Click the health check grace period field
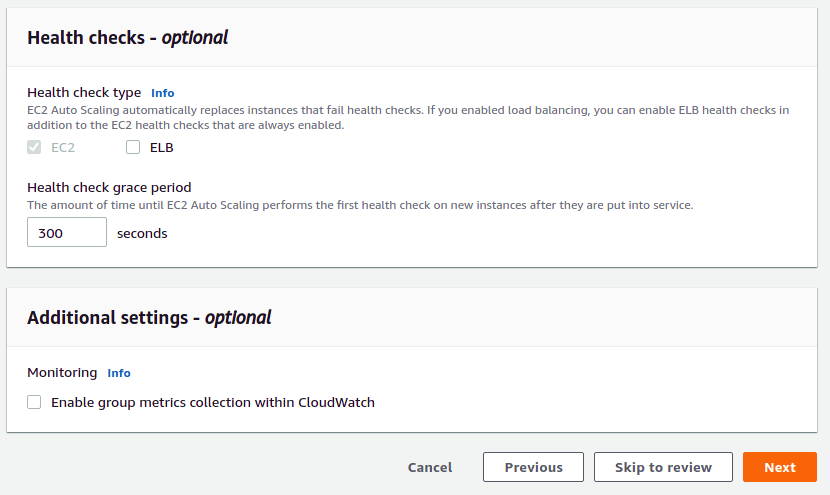830x495 pixels. pyautogui.click(x=66, y=233)
